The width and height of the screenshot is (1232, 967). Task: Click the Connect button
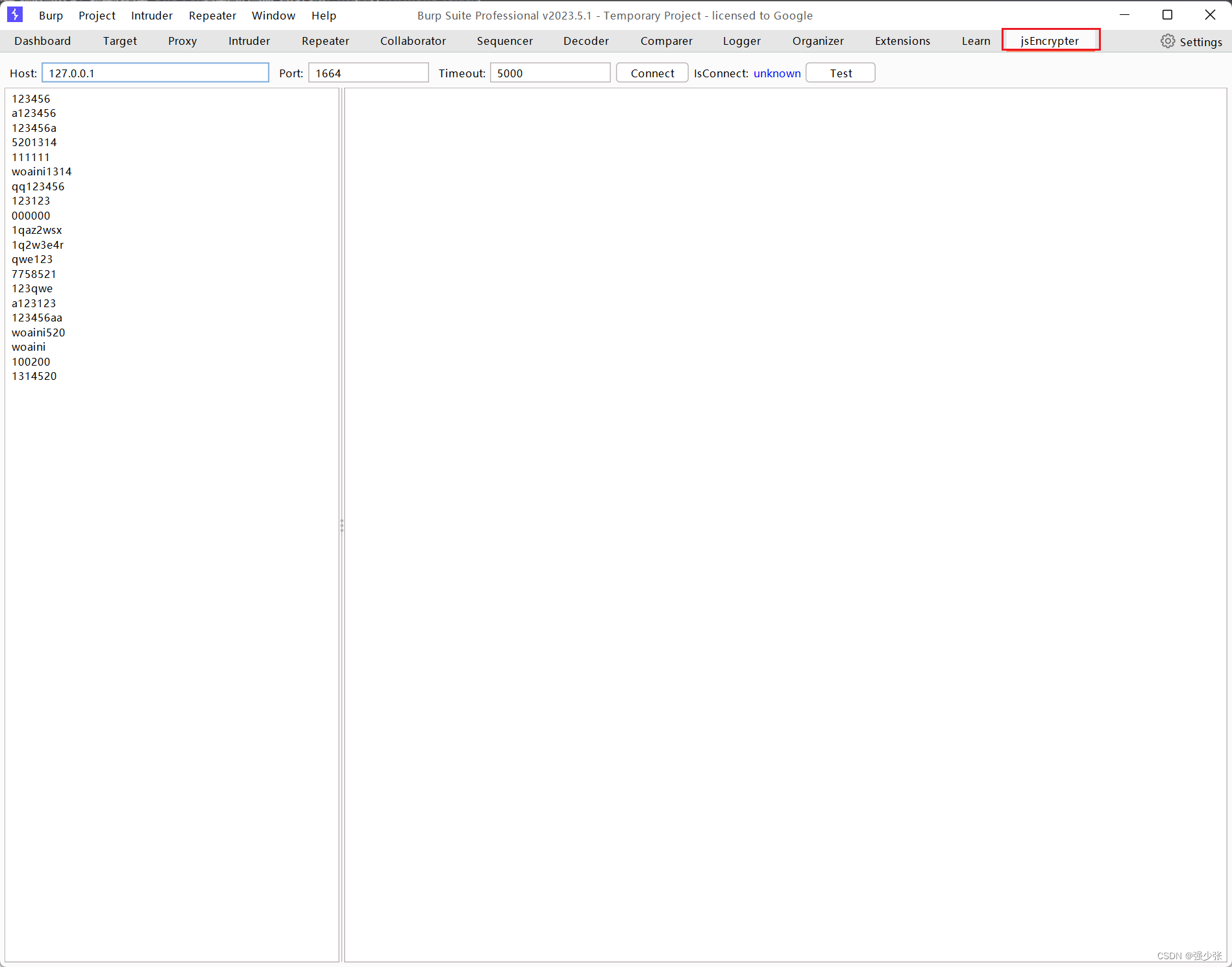click(x=652, y=73)
